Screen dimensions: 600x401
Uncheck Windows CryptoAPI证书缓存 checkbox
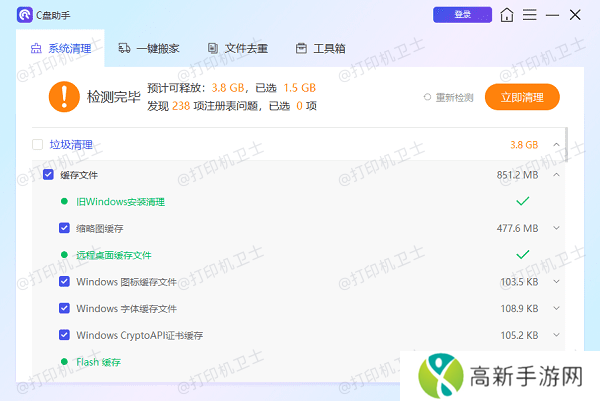tap(64, 335)
